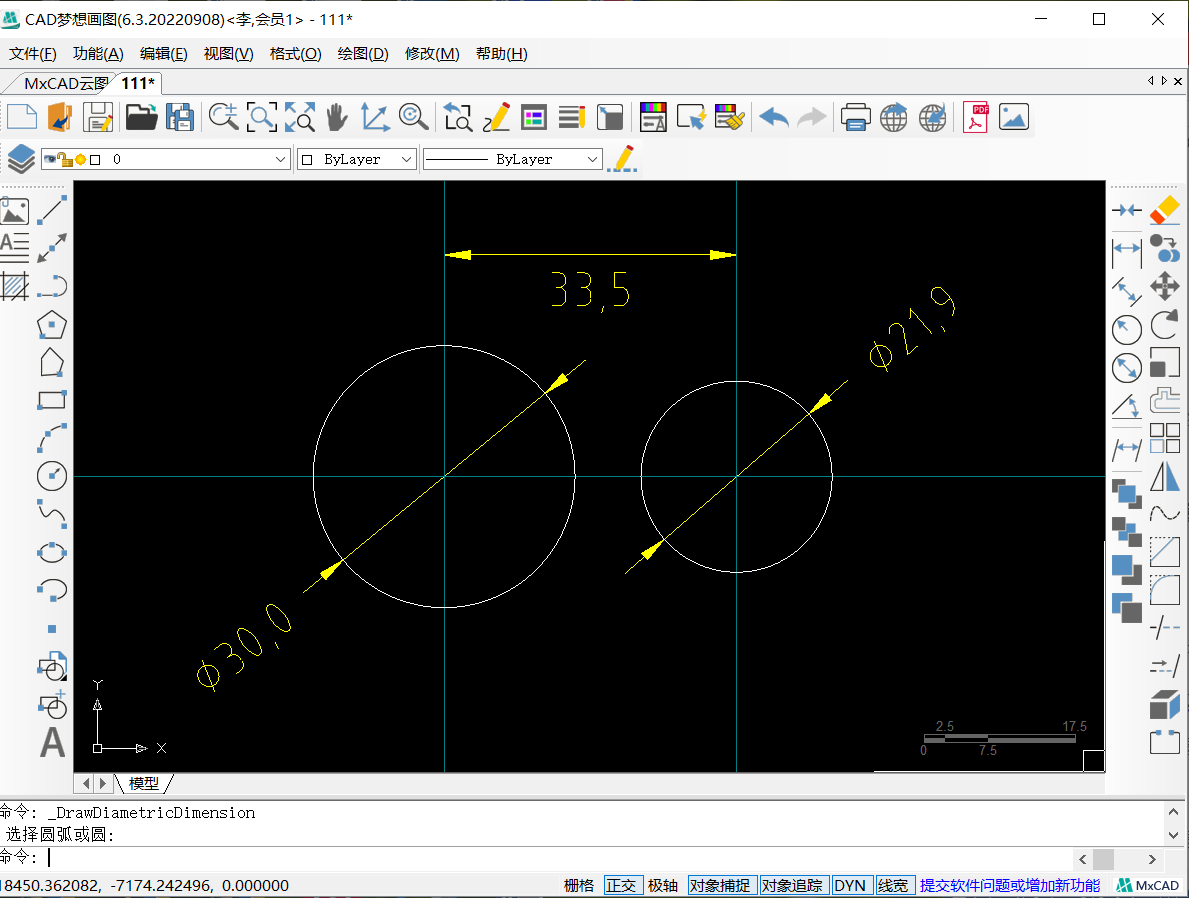Click the new file icon
This screenshot has height=898, width=1189.
pyautogui.click(x=22, y=118)
